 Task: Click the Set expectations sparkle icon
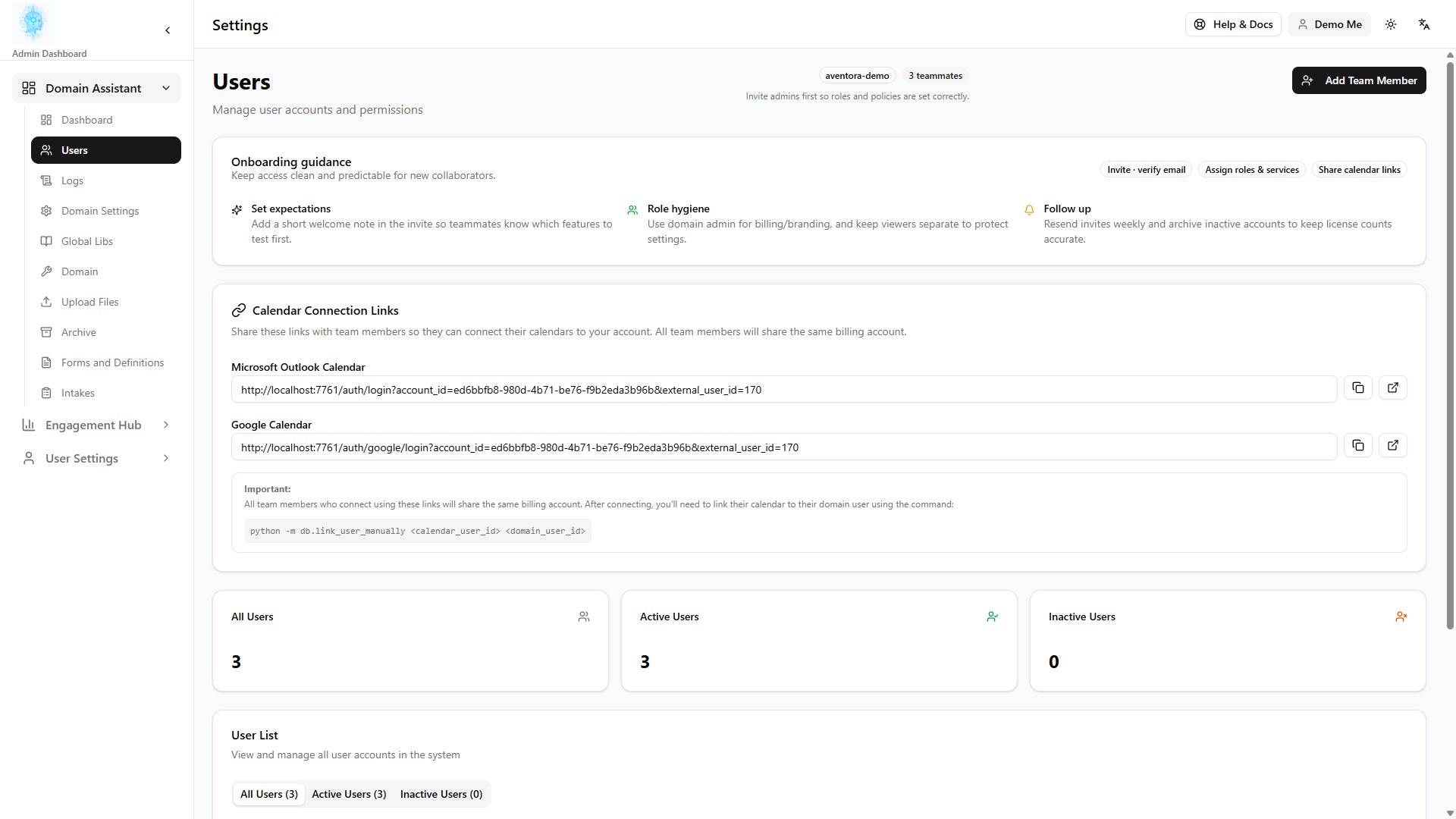237,210
